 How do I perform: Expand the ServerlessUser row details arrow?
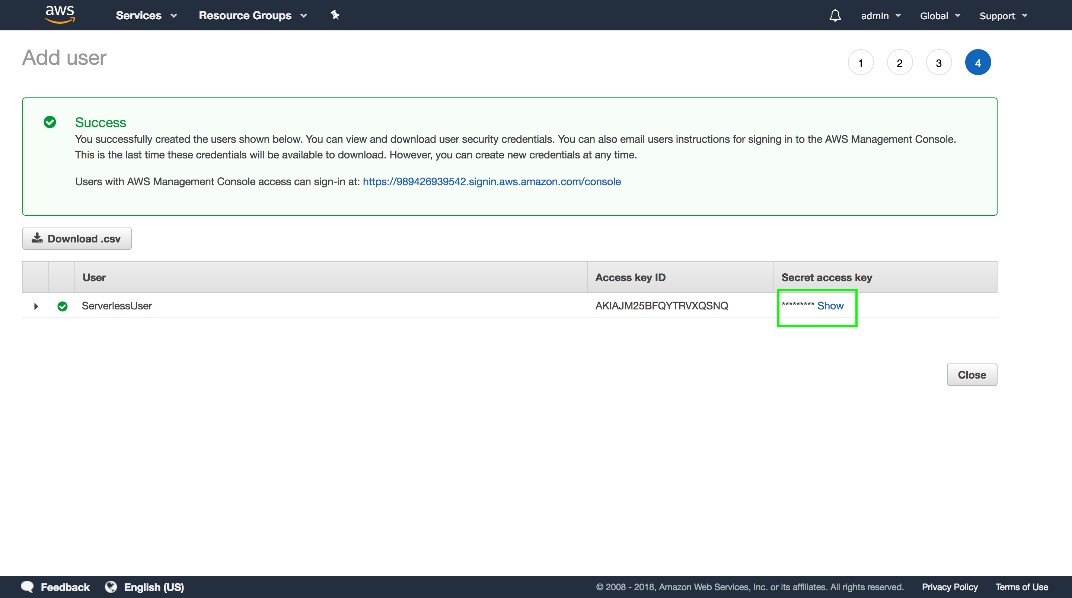[36, 306]
